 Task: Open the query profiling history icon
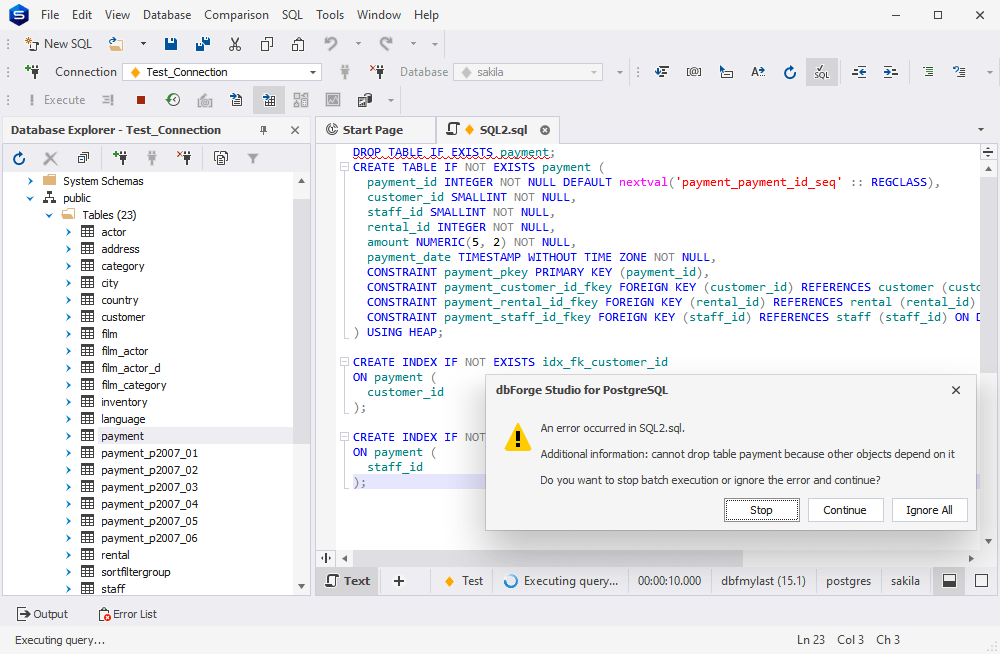click(173, 100)
